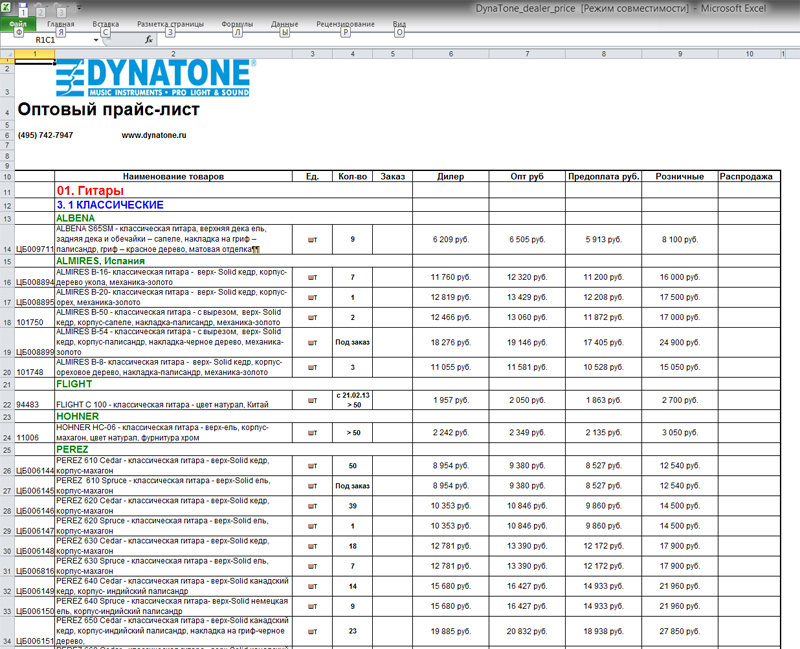Viewport: 800px width, 649px height.
Task: Click the Undo arrow in Quick Access toolbar
Action: tap(41, 8)
